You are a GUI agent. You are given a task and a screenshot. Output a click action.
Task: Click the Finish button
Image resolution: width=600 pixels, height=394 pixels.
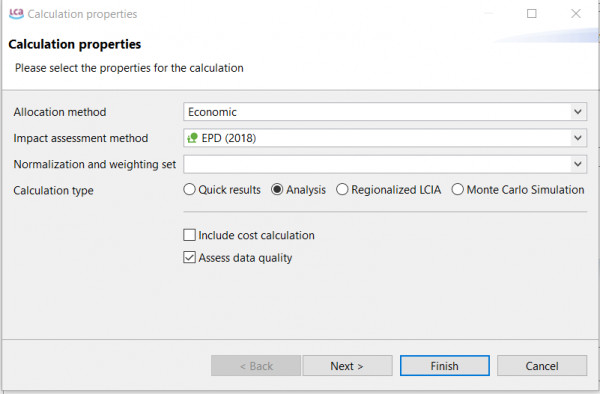click(445, 366)
